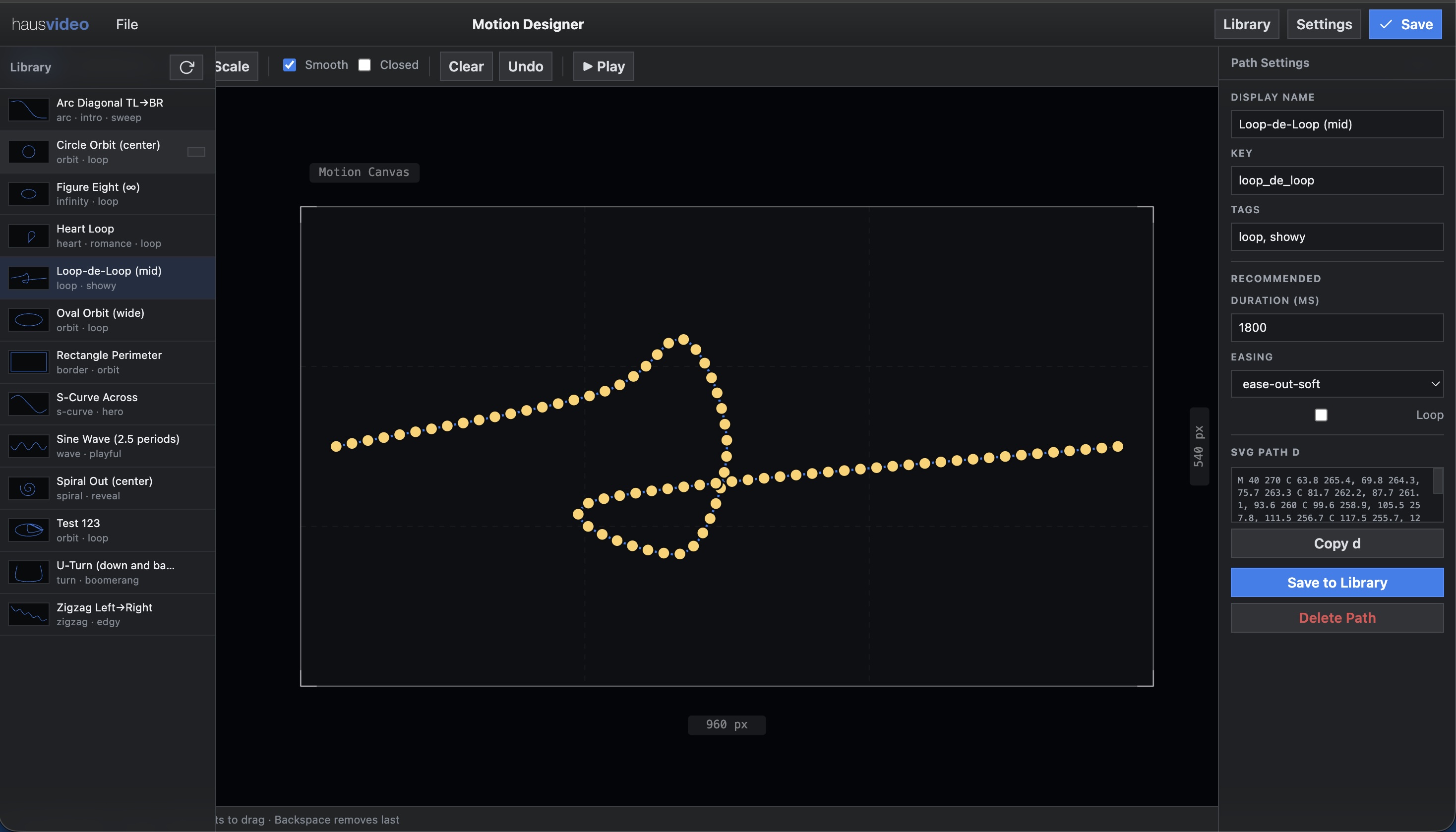Click the Zigzag Left→Right thumbnail

point(29,614)
